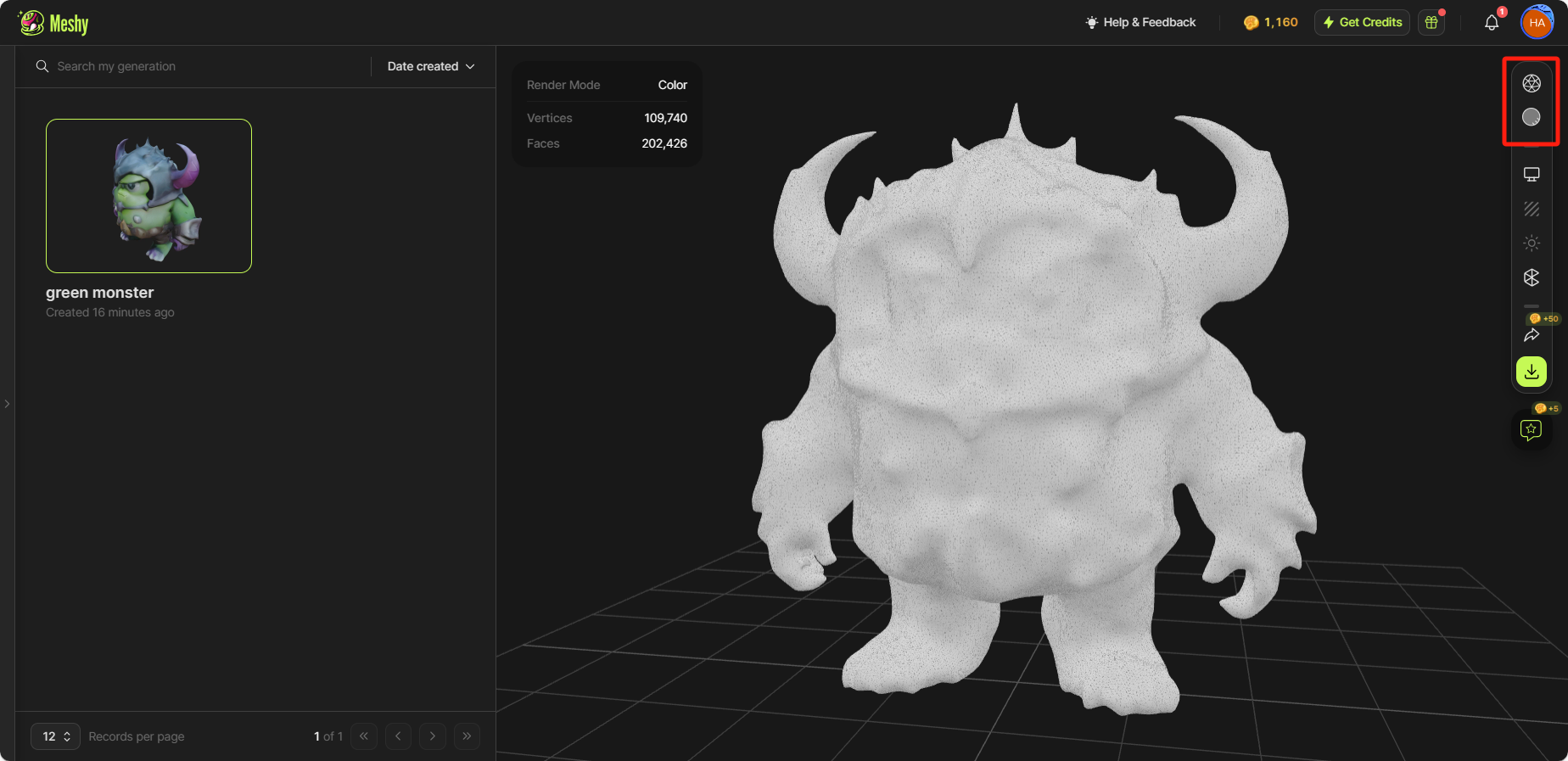Screen dimensions: 1568x761
Task: Toggle the wireframe render mode icon
Action: coord(1532,83)
